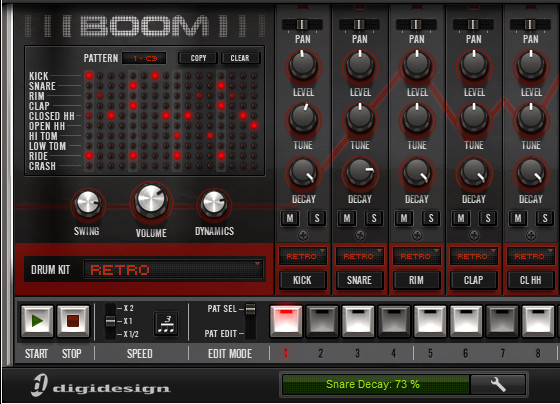Click the plus icon under Kick channel

point(303,235)
